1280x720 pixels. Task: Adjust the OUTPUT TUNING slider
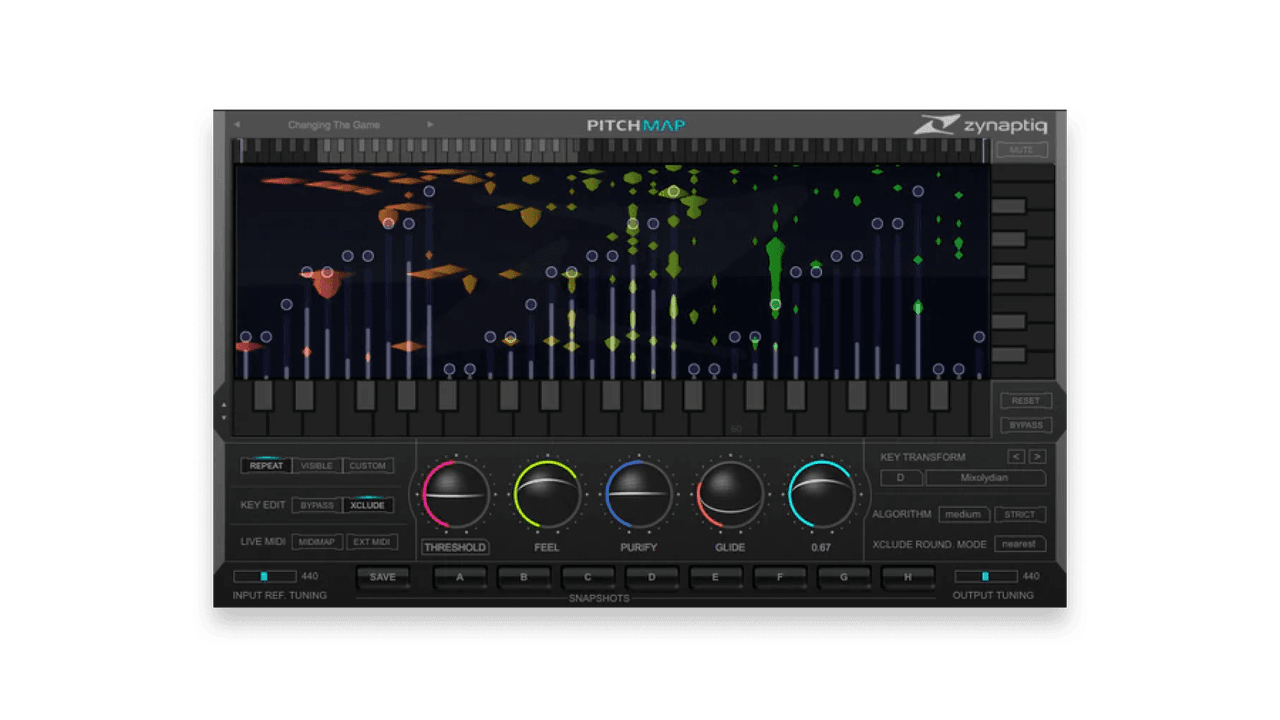point(986,576)
